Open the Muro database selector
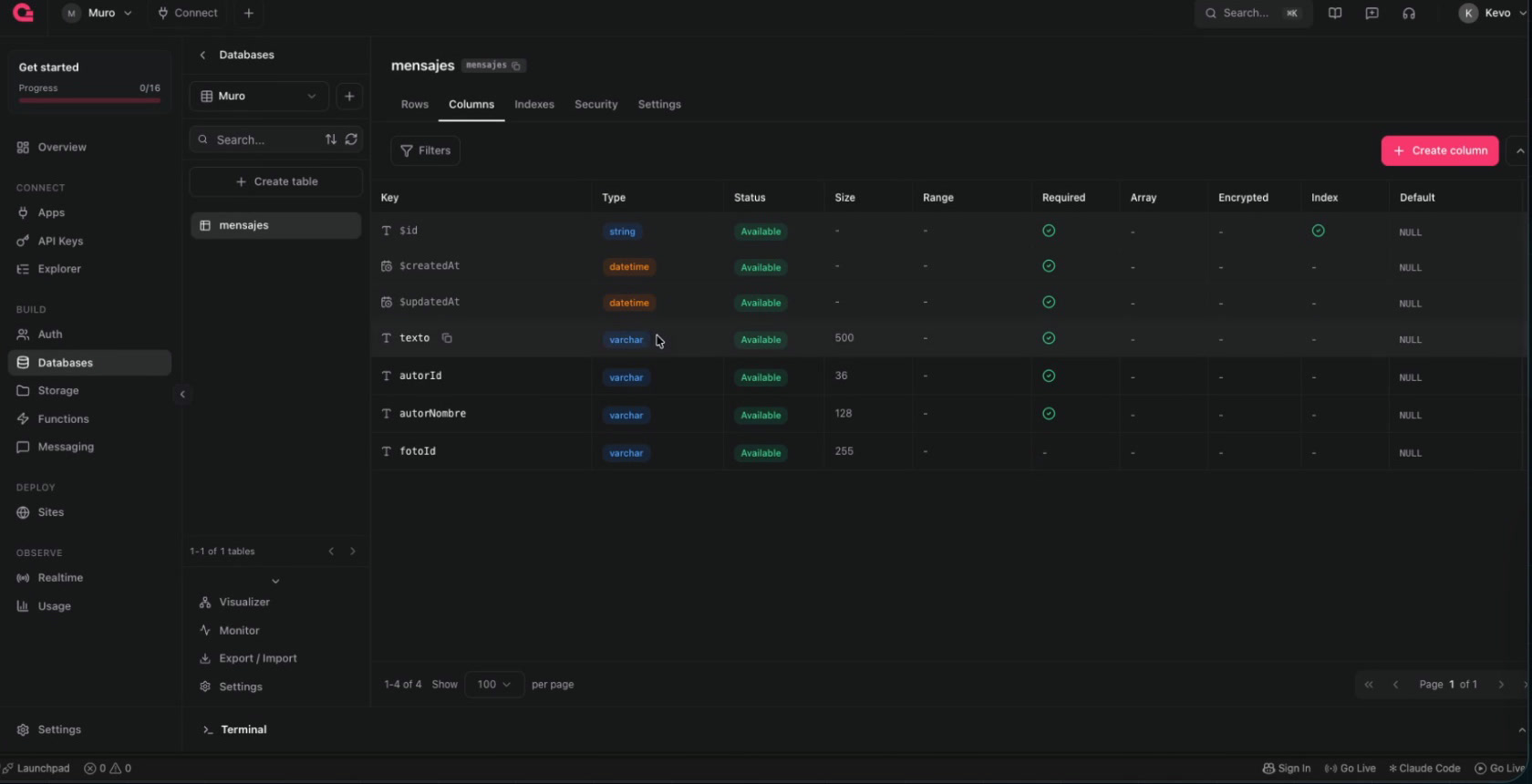 point(259,96)
